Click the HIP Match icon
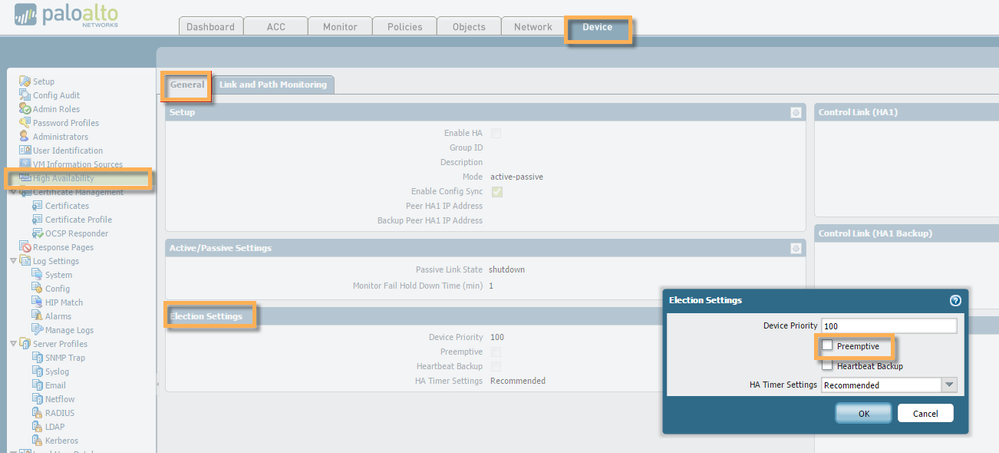The image size is (999, 453). 37,302
